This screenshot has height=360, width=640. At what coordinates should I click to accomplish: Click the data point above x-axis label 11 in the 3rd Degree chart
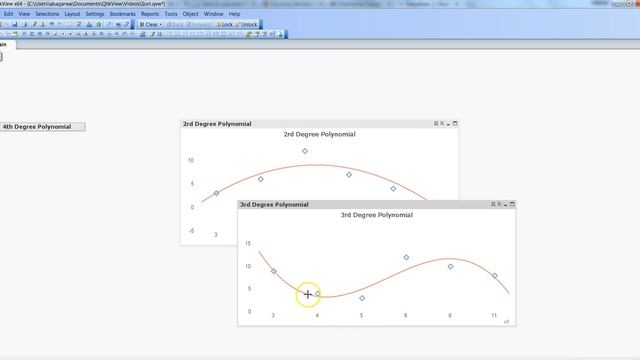[495, 276]
